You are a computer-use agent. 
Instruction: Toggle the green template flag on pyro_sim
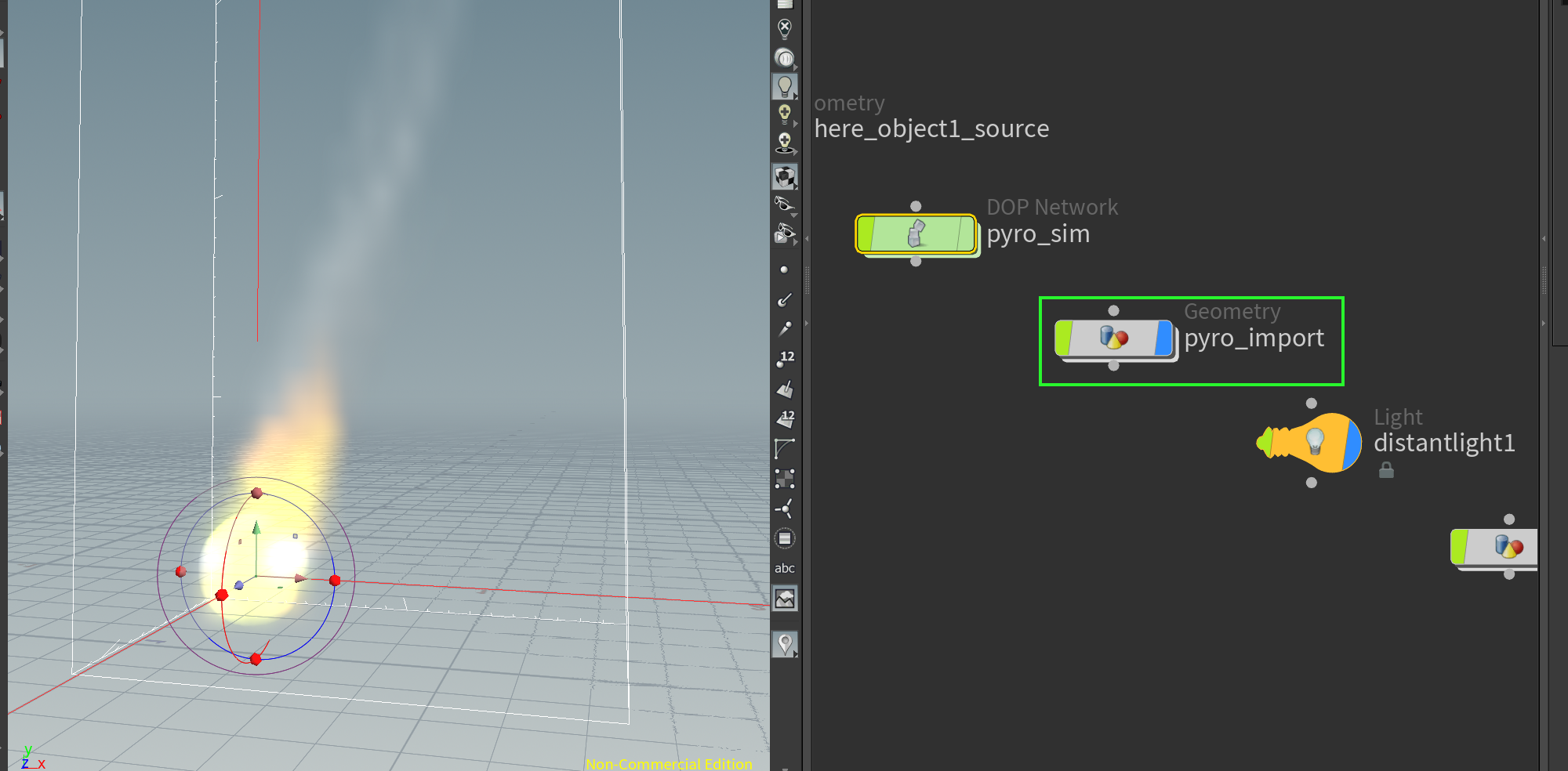[x=866, y=233]
